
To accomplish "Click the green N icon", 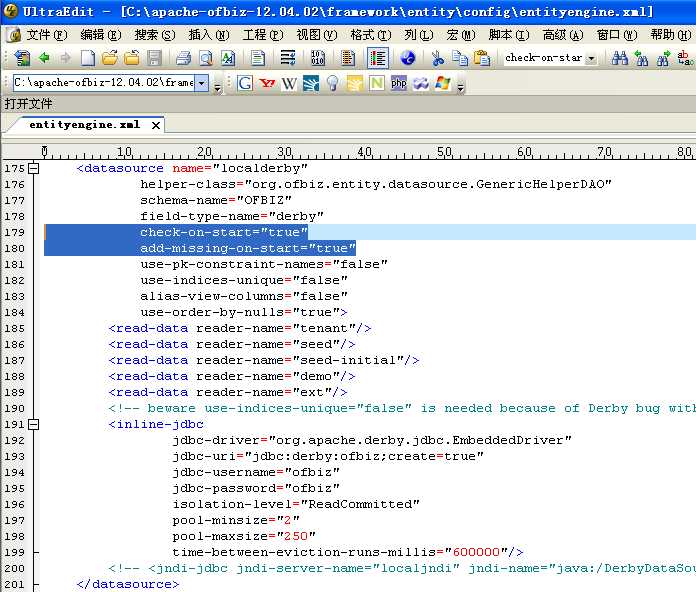I will coord(376,83).
